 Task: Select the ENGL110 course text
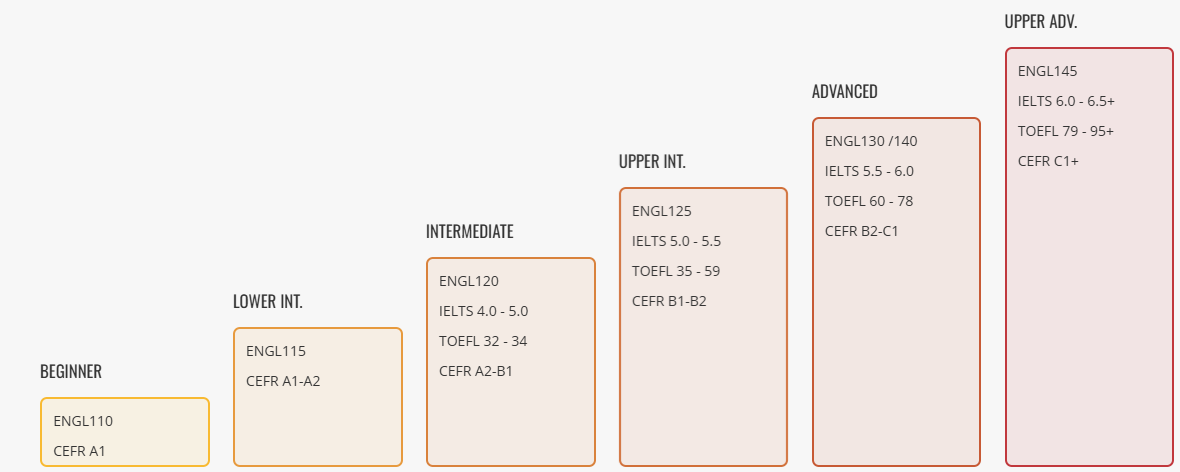[83, 421]
